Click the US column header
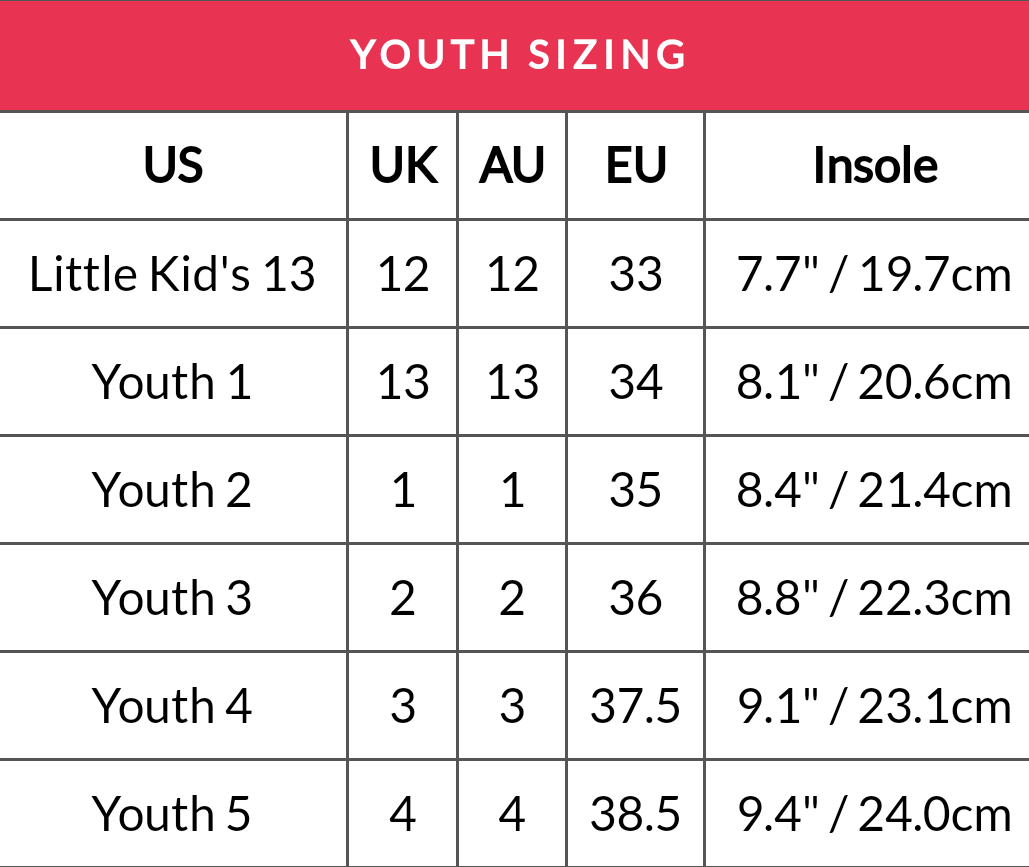Viewport: 1029px width, 867px height. [x=173, y=165]
